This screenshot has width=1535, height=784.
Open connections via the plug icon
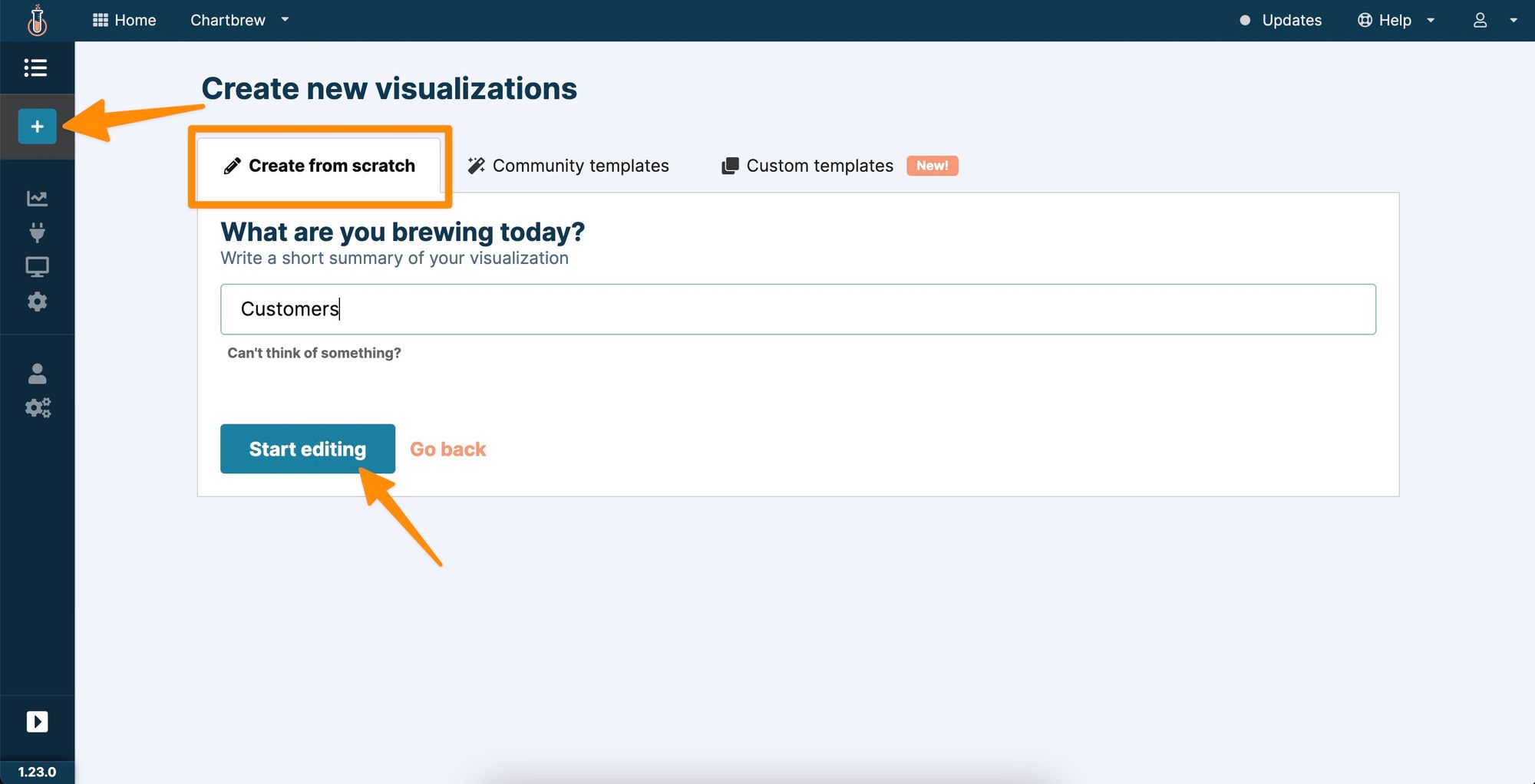click(37, 232)
